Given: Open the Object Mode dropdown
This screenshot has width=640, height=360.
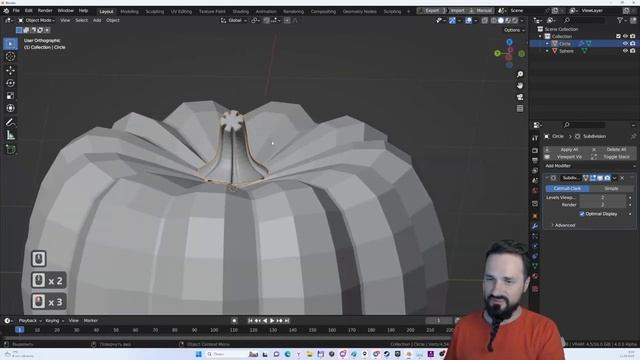Looking at the screenshot, I should (x=37, y=20).
